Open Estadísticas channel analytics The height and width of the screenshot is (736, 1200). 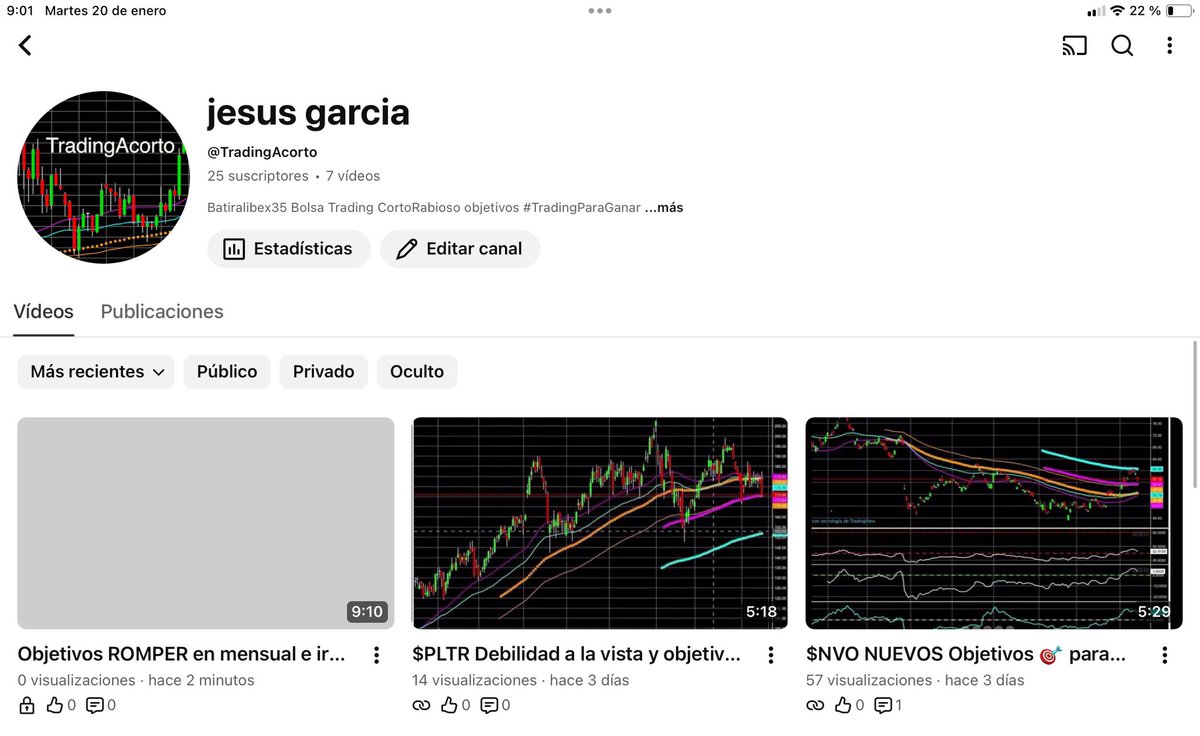point(288,249)
